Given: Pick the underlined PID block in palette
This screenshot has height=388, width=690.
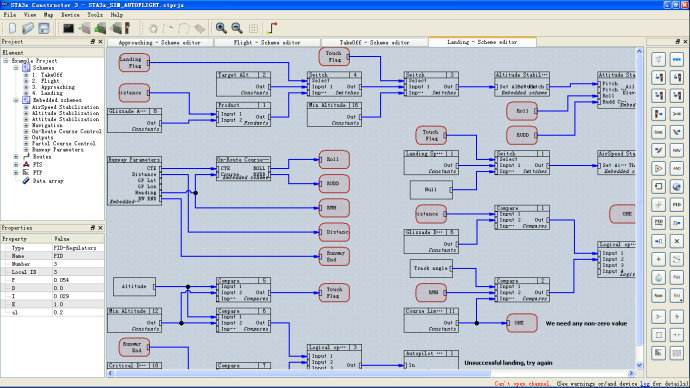Looking at the screenshot, I should tap(658, 223).
